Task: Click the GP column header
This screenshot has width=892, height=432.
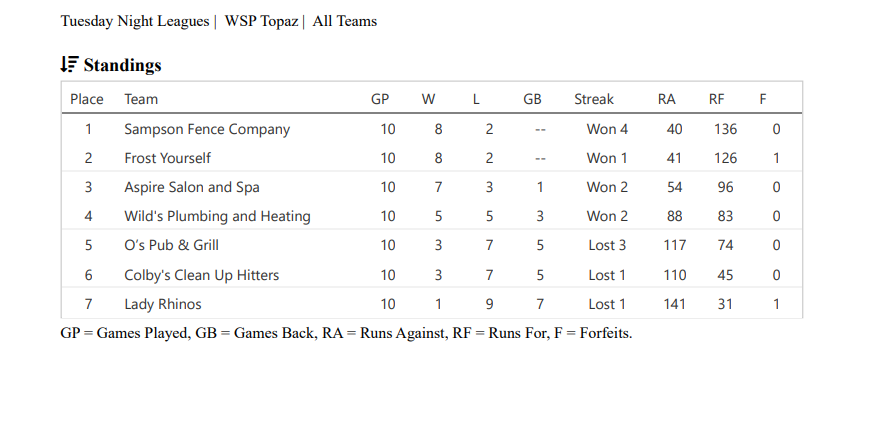Action: pos(380,99)
